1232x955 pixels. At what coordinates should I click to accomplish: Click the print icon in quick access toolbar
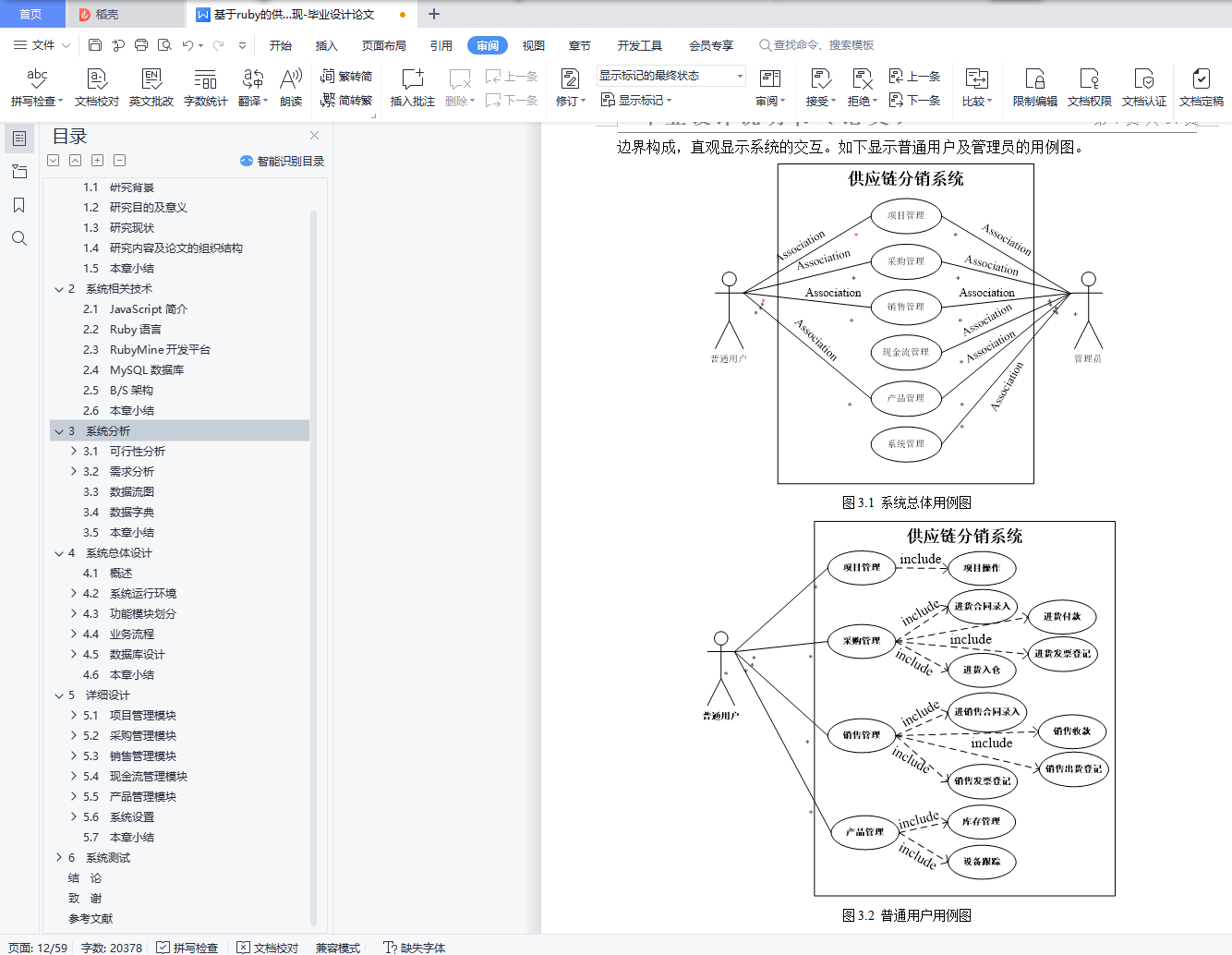[x=141, y=44]
